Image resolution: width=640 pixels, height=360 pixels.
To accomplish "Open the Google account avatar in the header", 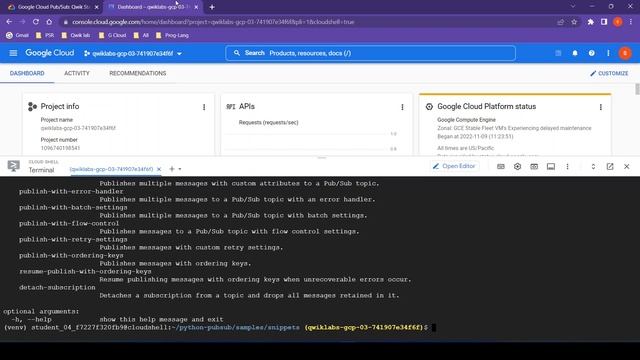I will click(x=625, y=53).
